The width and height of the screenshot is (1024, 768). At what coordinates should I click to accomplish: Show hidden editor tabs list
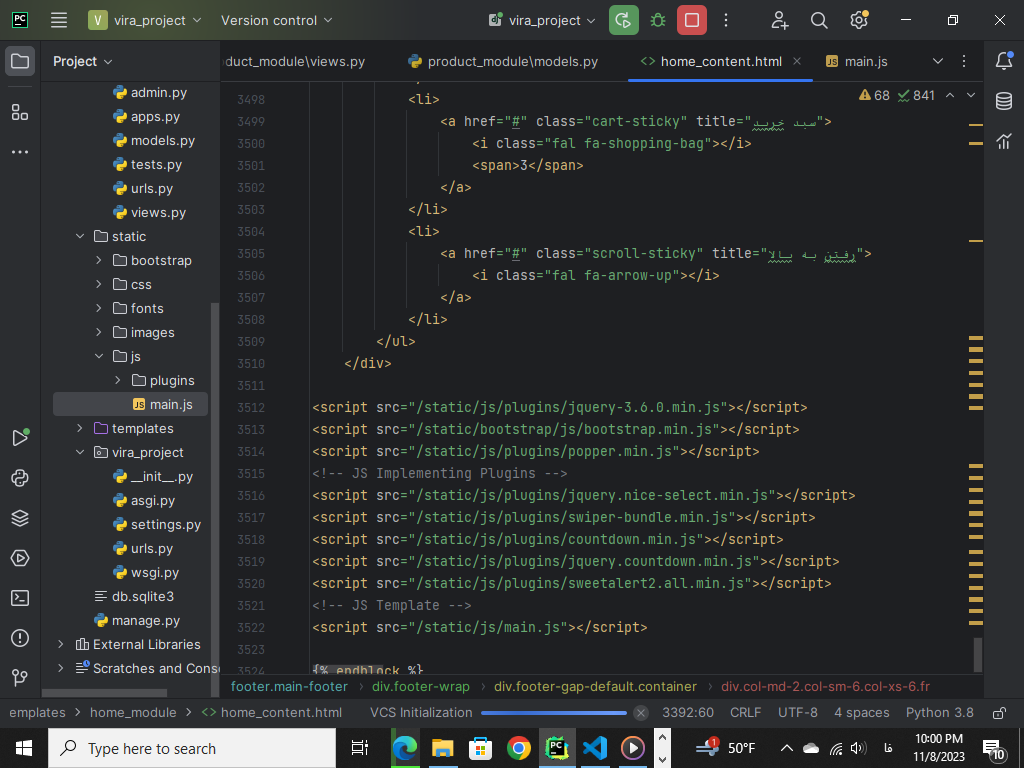pyautogui.click(x=938, y=61)
